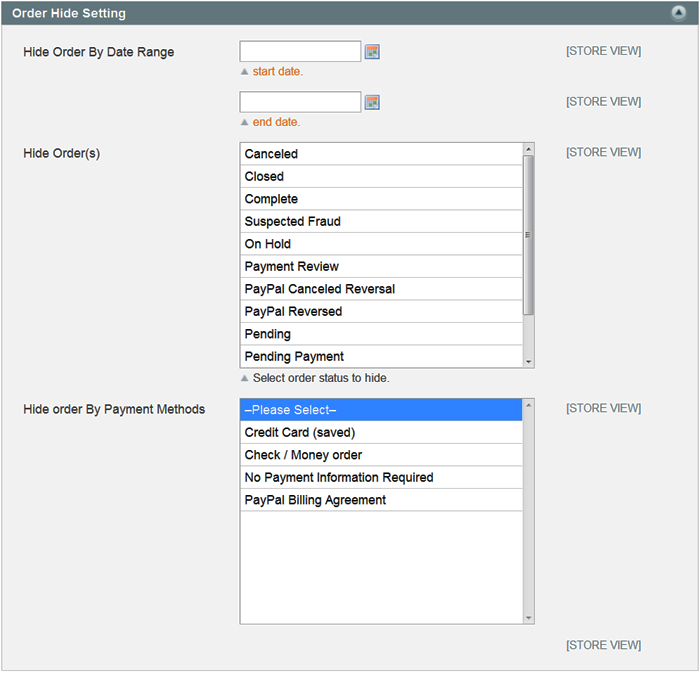Click payment methods list scroll-down arrow
Image resolution: width=700 pixels, height=673 pixels.
pos(528,618)
